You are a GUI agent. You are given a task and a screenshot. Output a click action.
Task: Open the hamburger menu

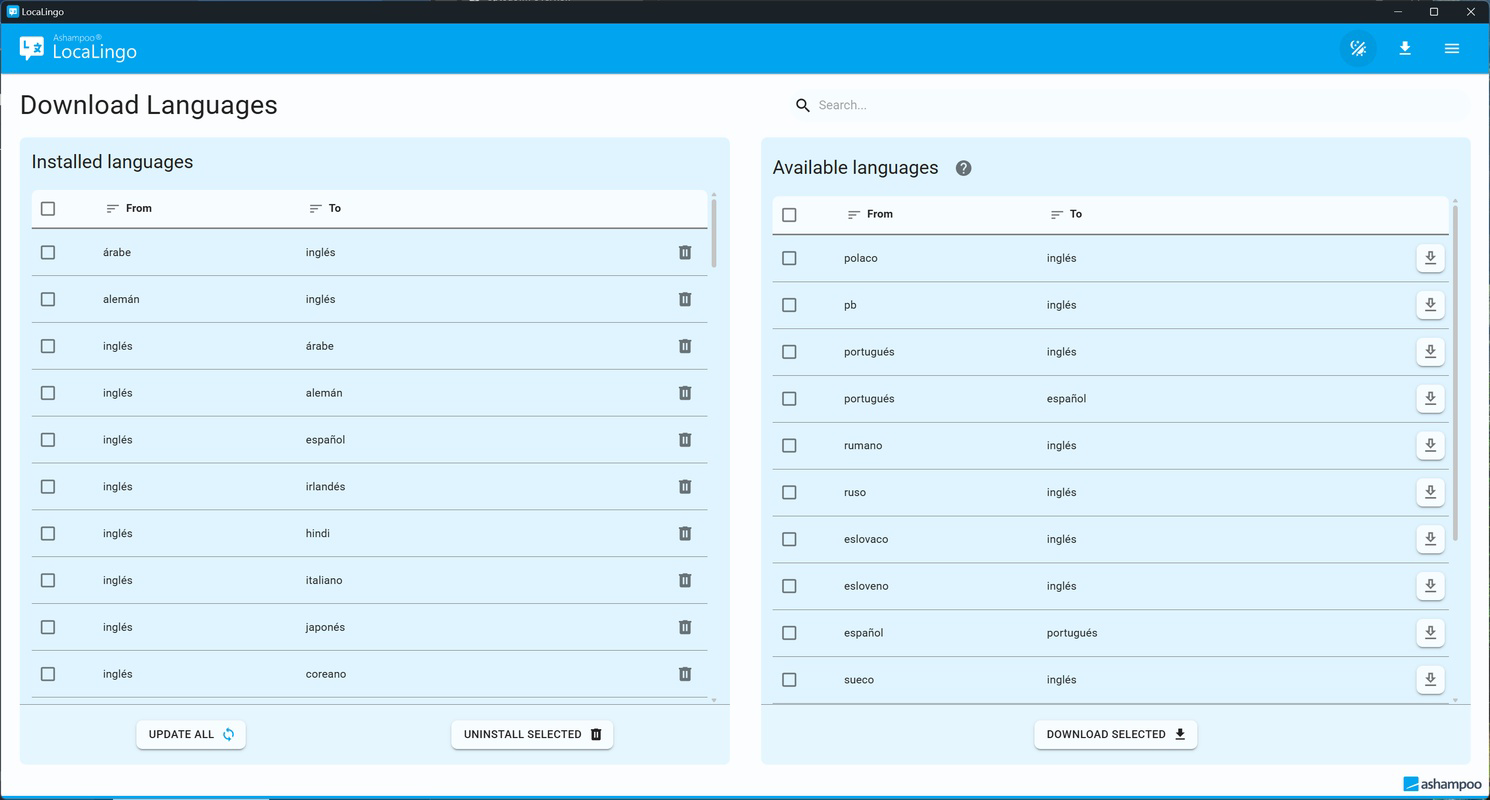coord(1452,48)
